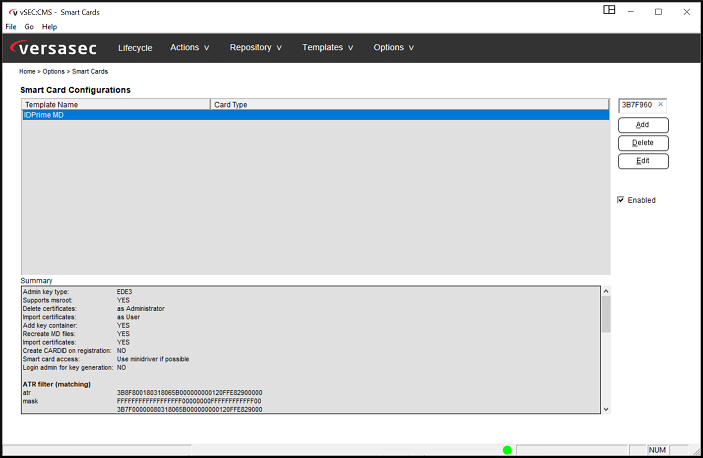Click 'Login admin for key generation:' label
The height and width of the screenshot is (458, 703).
pos(68,368)
